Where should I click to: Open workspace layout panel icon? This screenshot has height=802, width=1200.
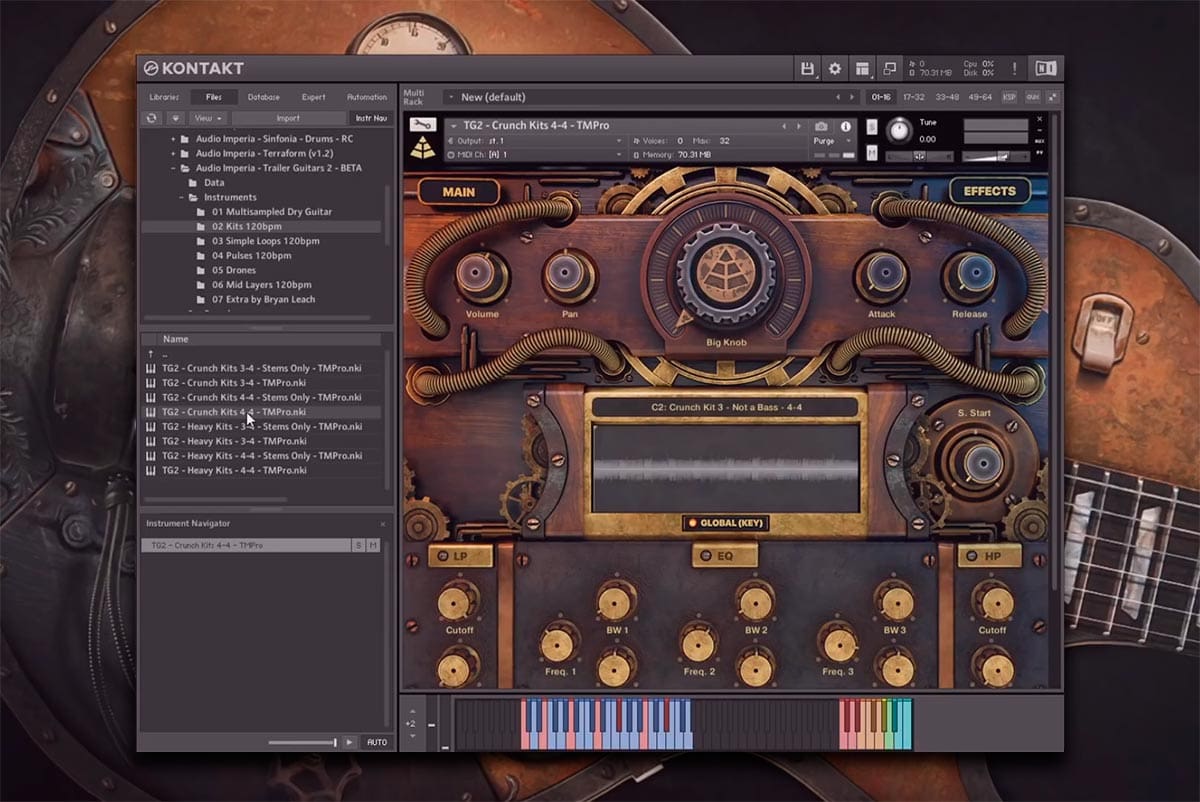click(861, 69)
